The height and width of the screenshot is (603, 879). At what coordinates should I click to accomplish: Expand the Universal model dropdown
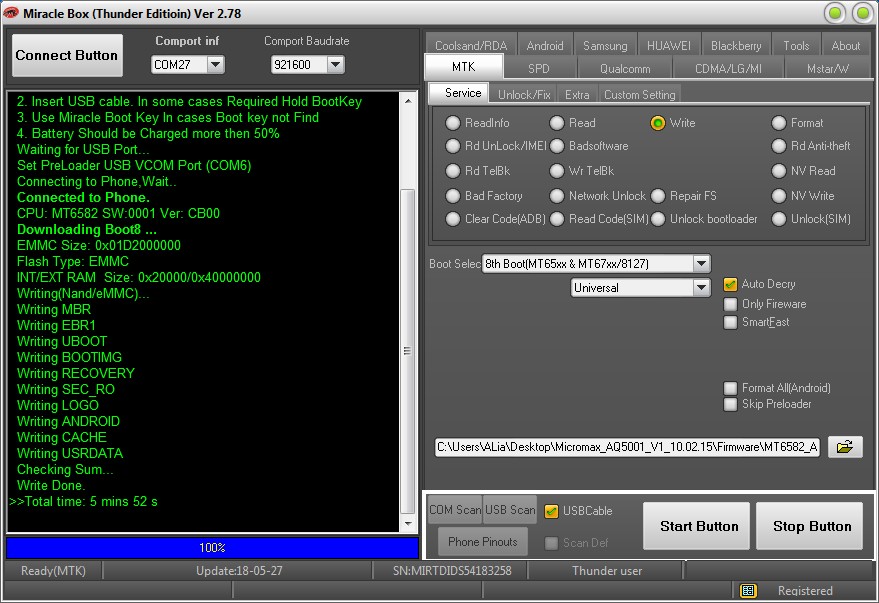pyautogui.click(x=701, y=287)
